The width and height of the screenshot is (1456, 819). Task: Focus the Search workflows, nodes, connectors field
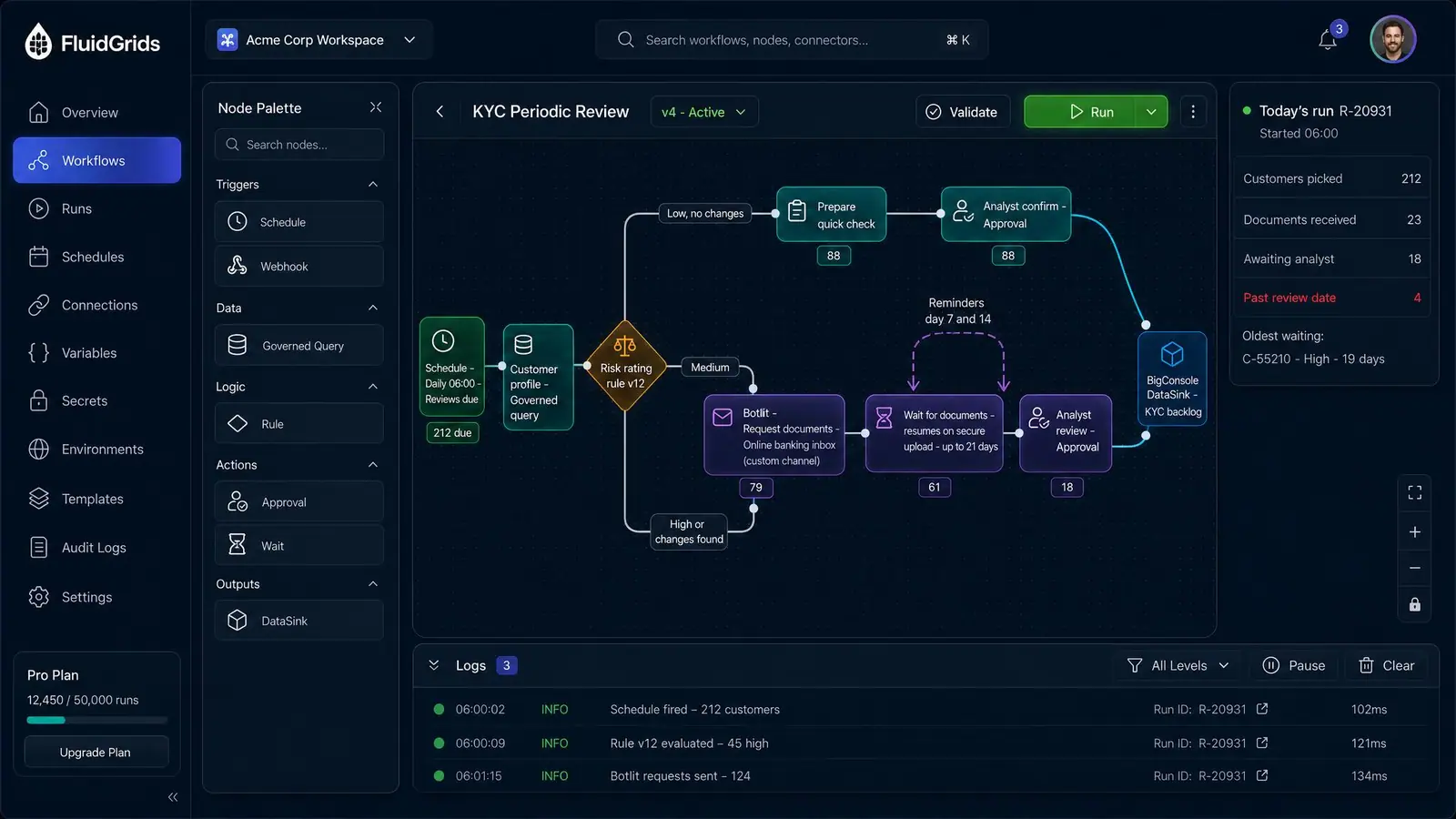coord(792,40)
